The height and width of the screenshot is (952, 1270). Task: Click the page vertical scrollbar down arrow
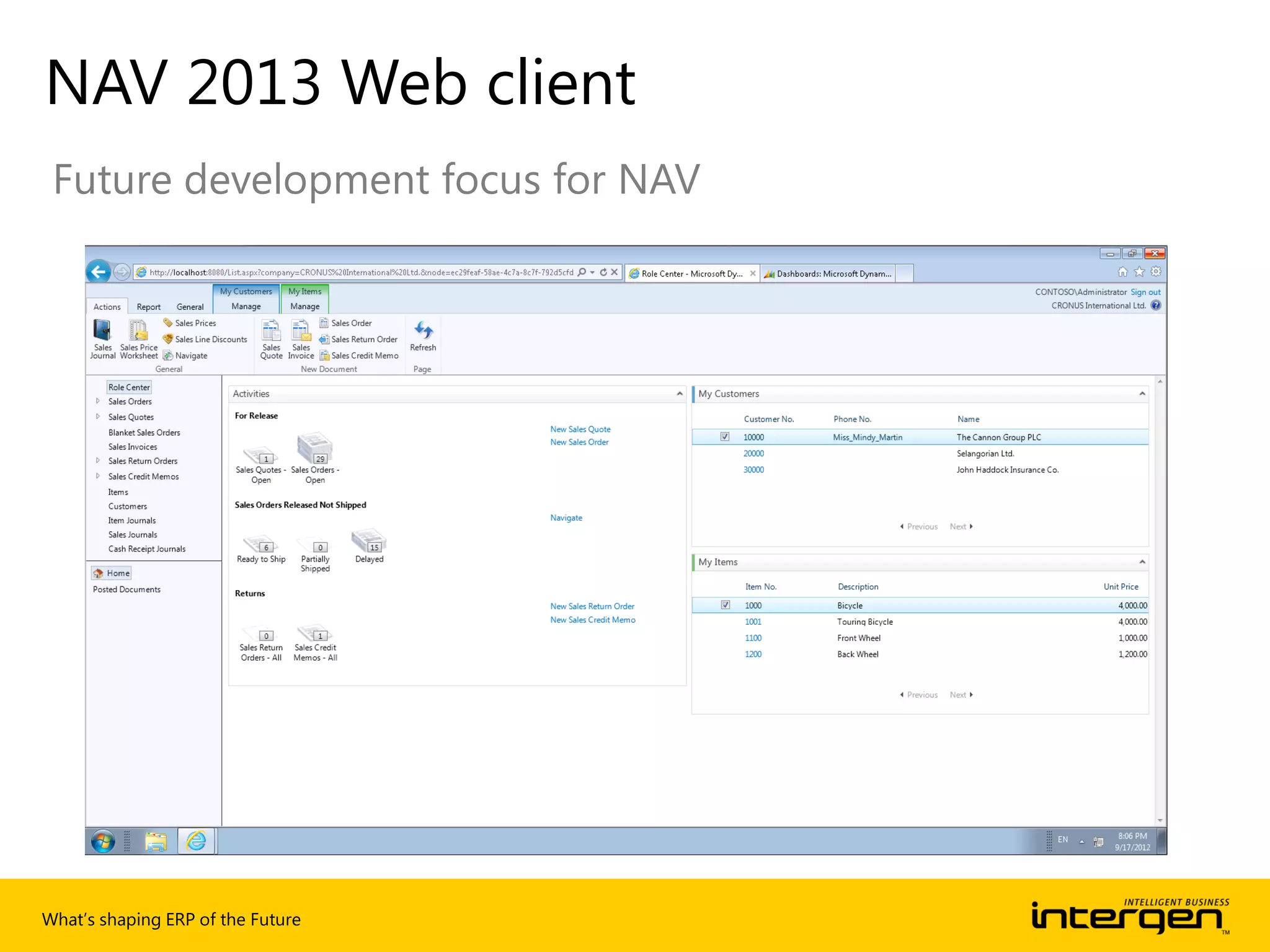pos(1160,821)
